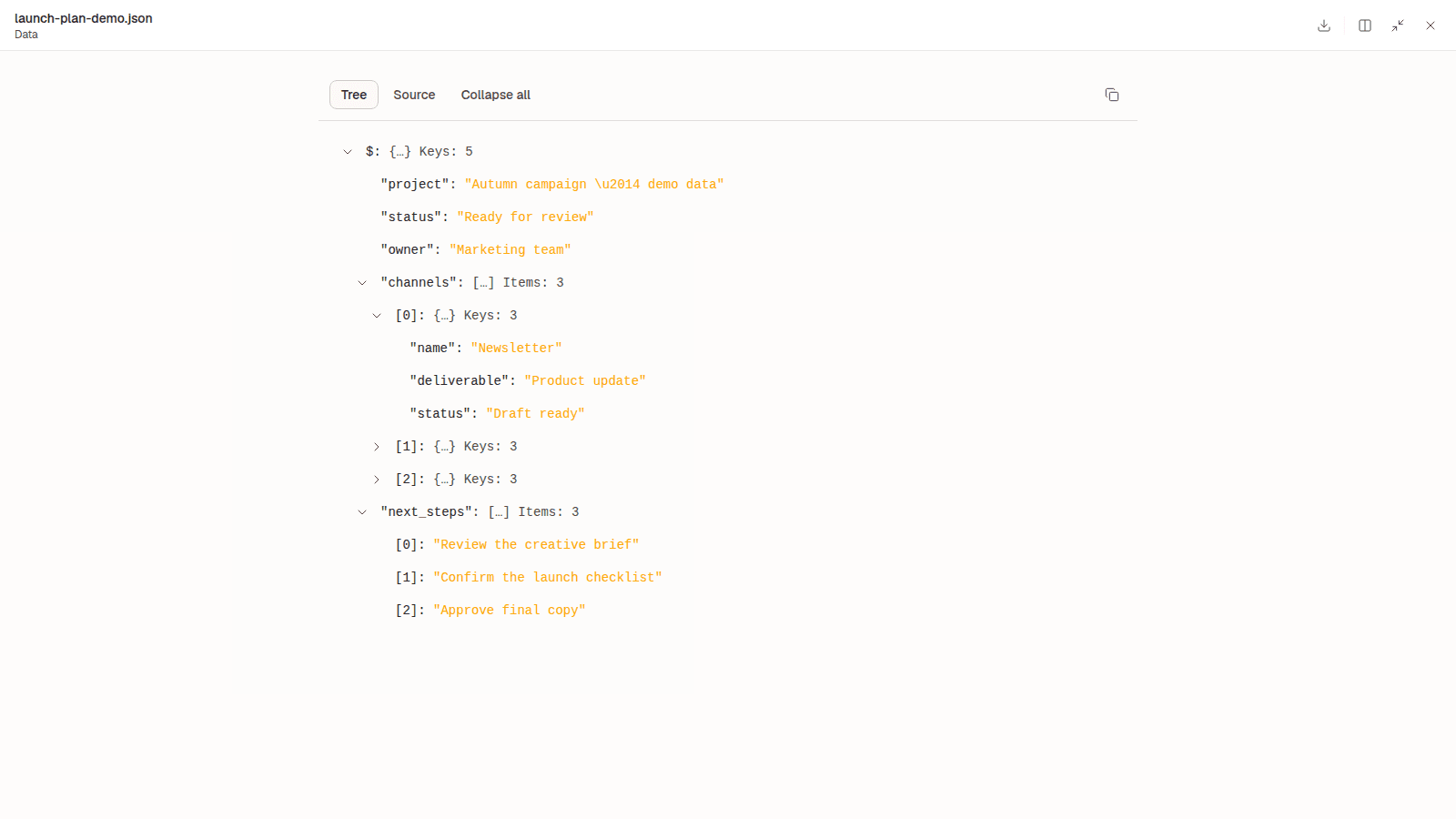Expand the channels [2] object chevron
Viewport: 1456px width, 819px height.
click(x=377, y=480)
